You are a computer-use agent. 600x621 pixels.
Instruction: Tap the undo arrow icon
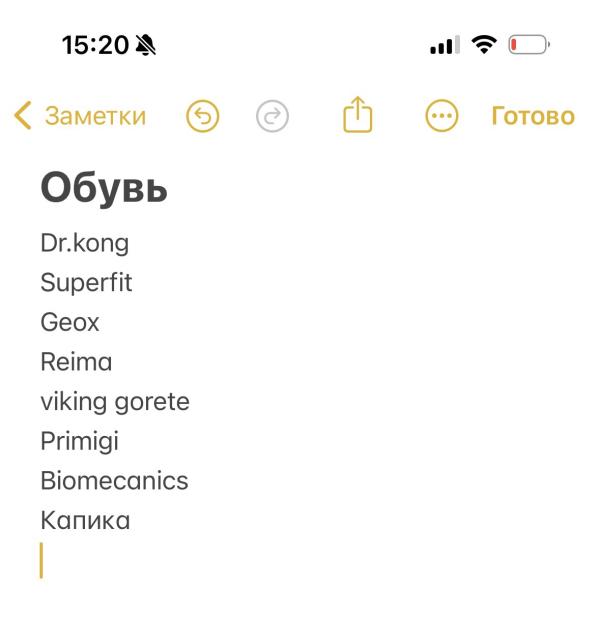pos(202,116)
